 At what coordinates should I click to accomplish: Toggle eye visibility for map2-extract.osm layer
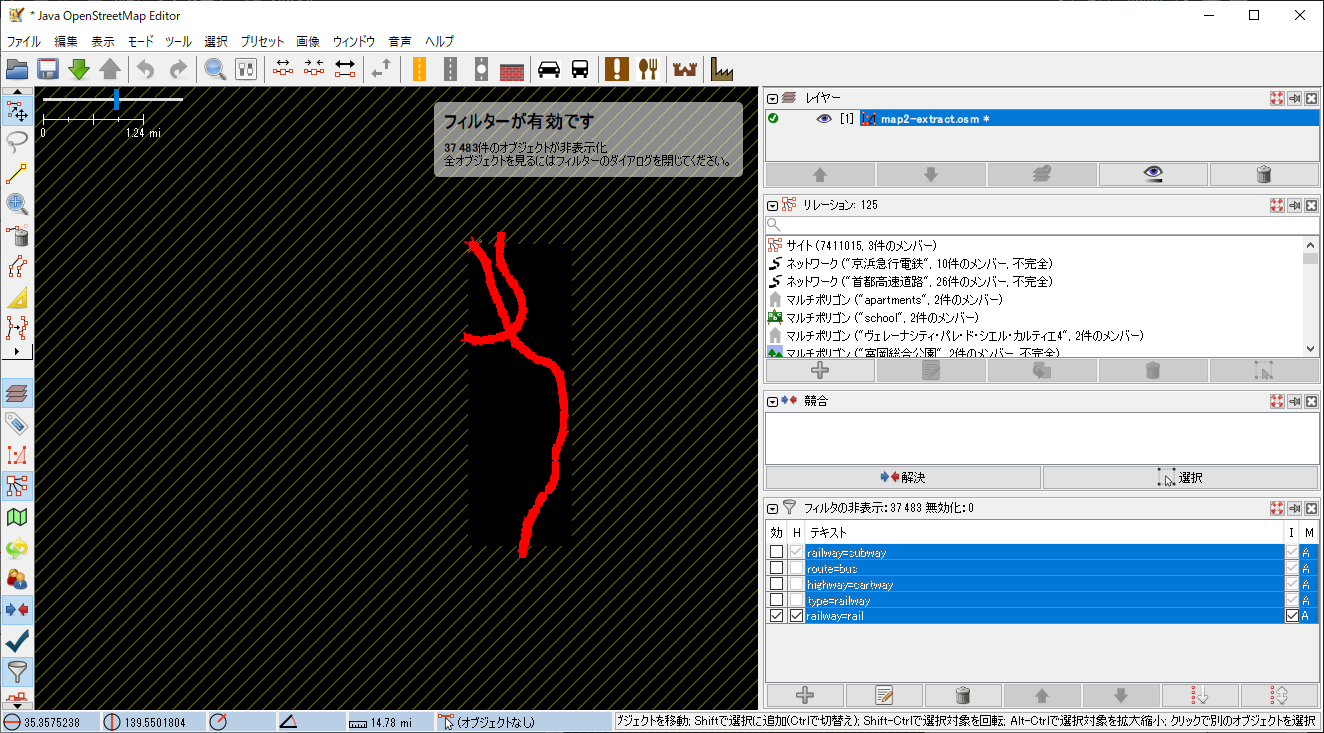point(824,119)
